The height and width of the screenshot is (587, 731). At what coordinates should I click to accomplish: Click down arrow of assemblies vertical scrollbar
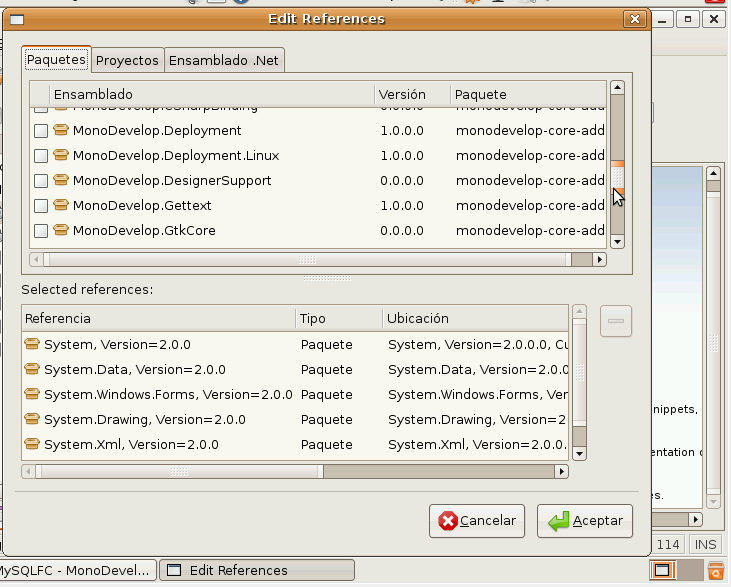click(x=617, y=242)
